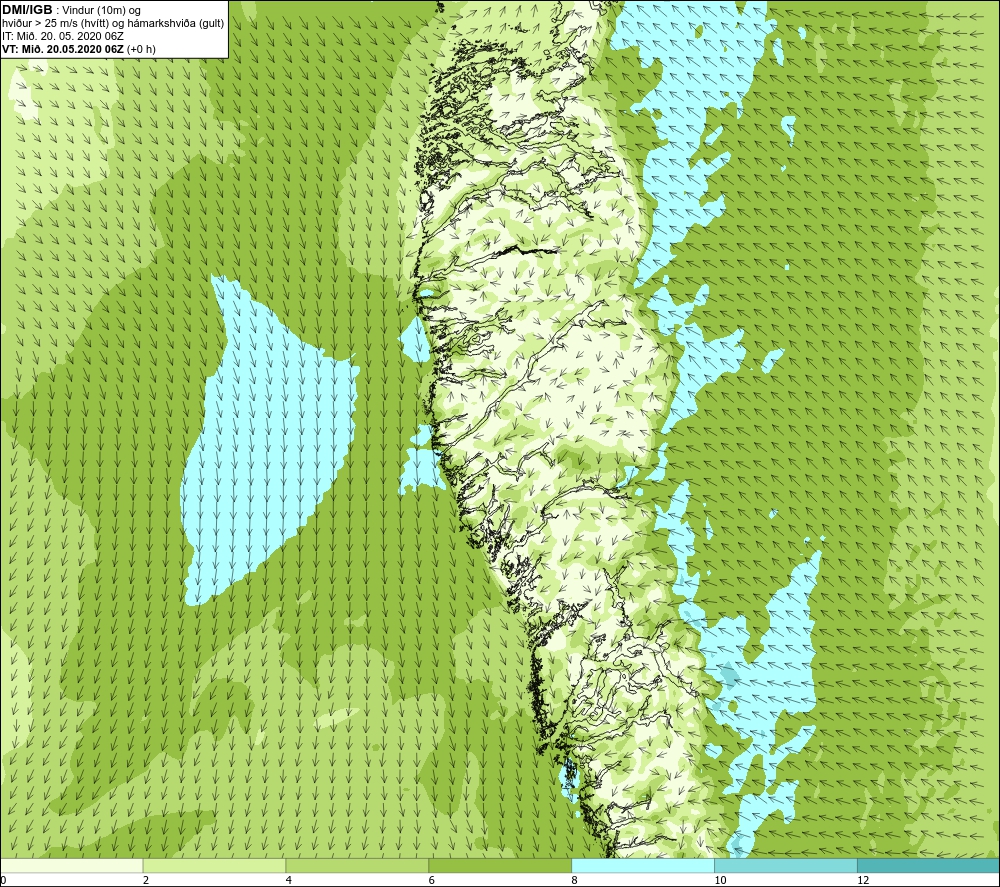Screen dimensions: 1000x887
Task: Click the 12+ m/s teal swatch
Action: [x=929, y=866]
